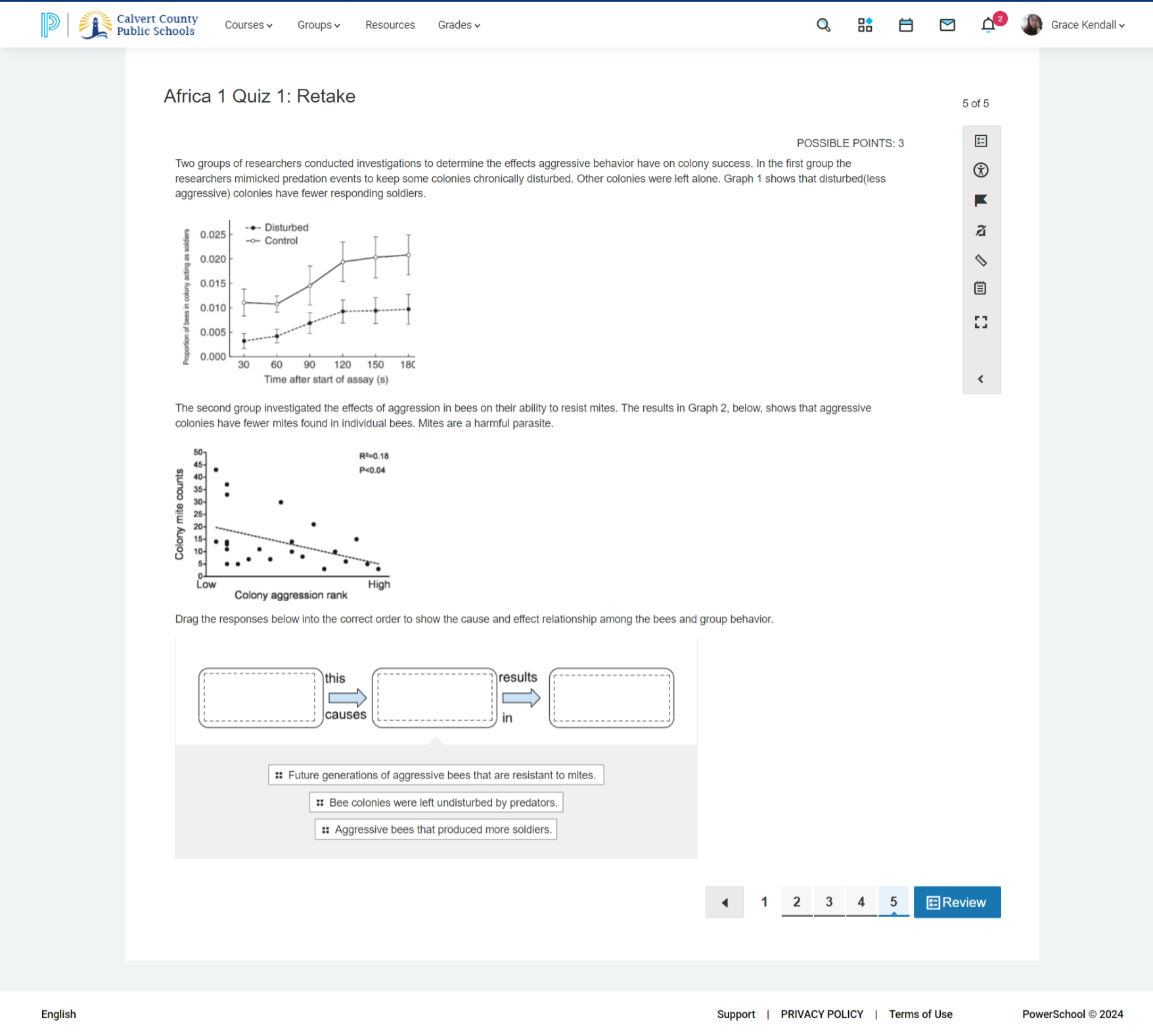Flag this question for review
Image resolution: width=1153 pixels, height=1036 pixels.
981,200
